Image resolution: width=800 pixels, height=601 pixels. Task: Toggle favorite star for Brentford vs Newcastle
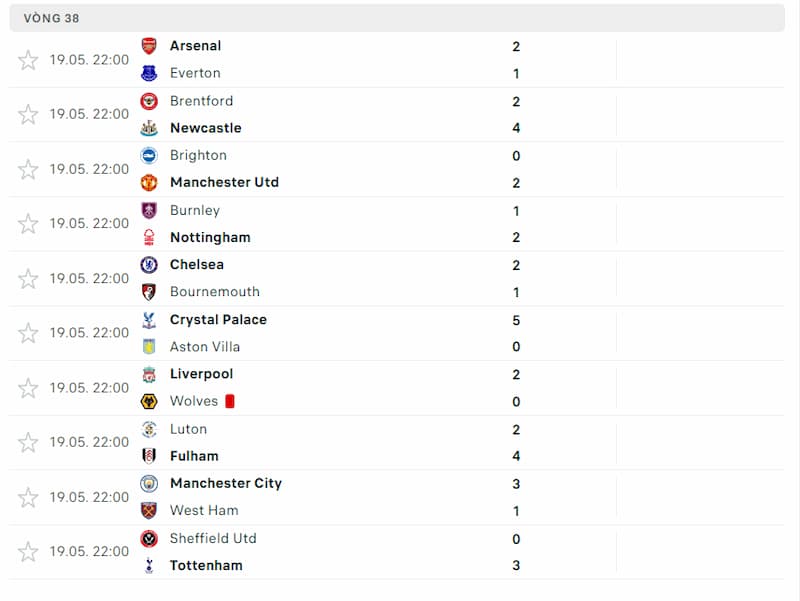click(x=28, y=114)
